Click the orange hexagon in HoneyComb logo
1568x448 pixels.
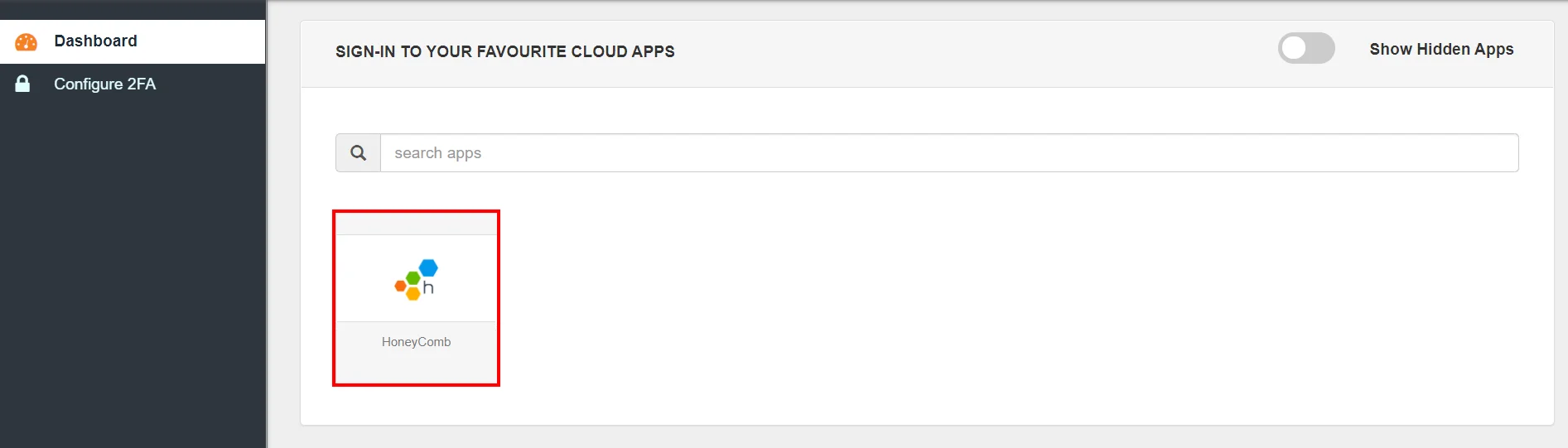[400, 287]
